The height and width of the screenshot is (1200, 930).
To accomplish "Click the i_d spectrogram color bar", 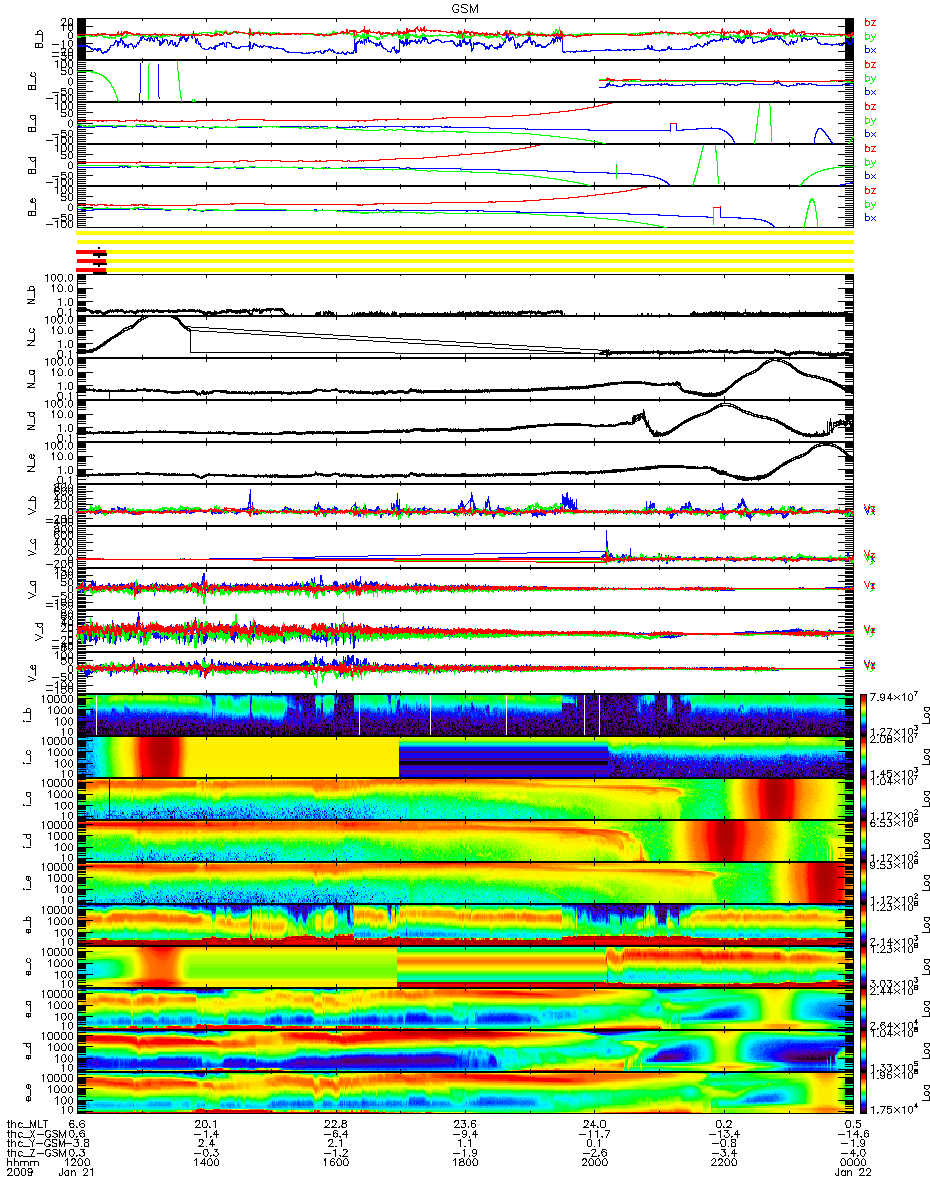I will pos(864,841).
